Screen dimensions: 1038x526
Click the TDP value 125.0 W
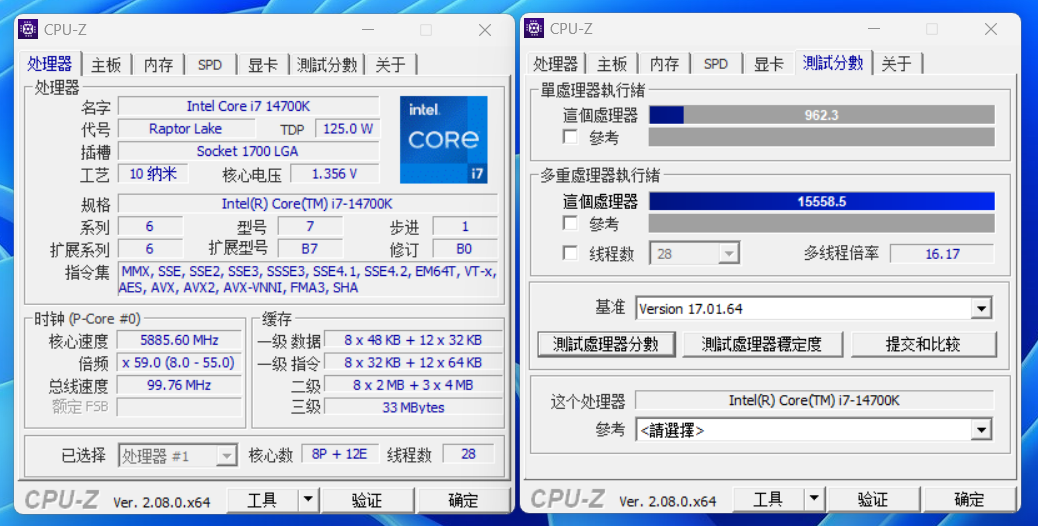348,128
